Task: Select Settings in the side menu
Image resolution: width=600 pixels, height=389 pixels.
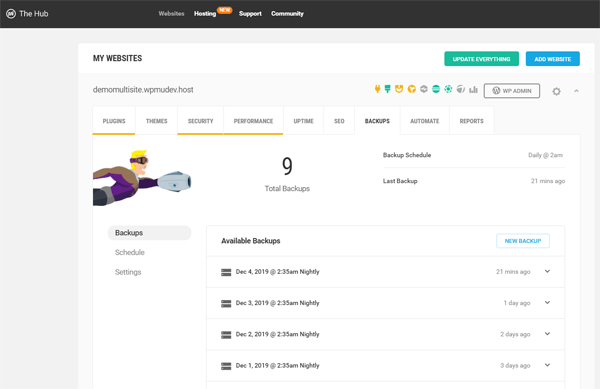Action: click(x=128, y=272)
